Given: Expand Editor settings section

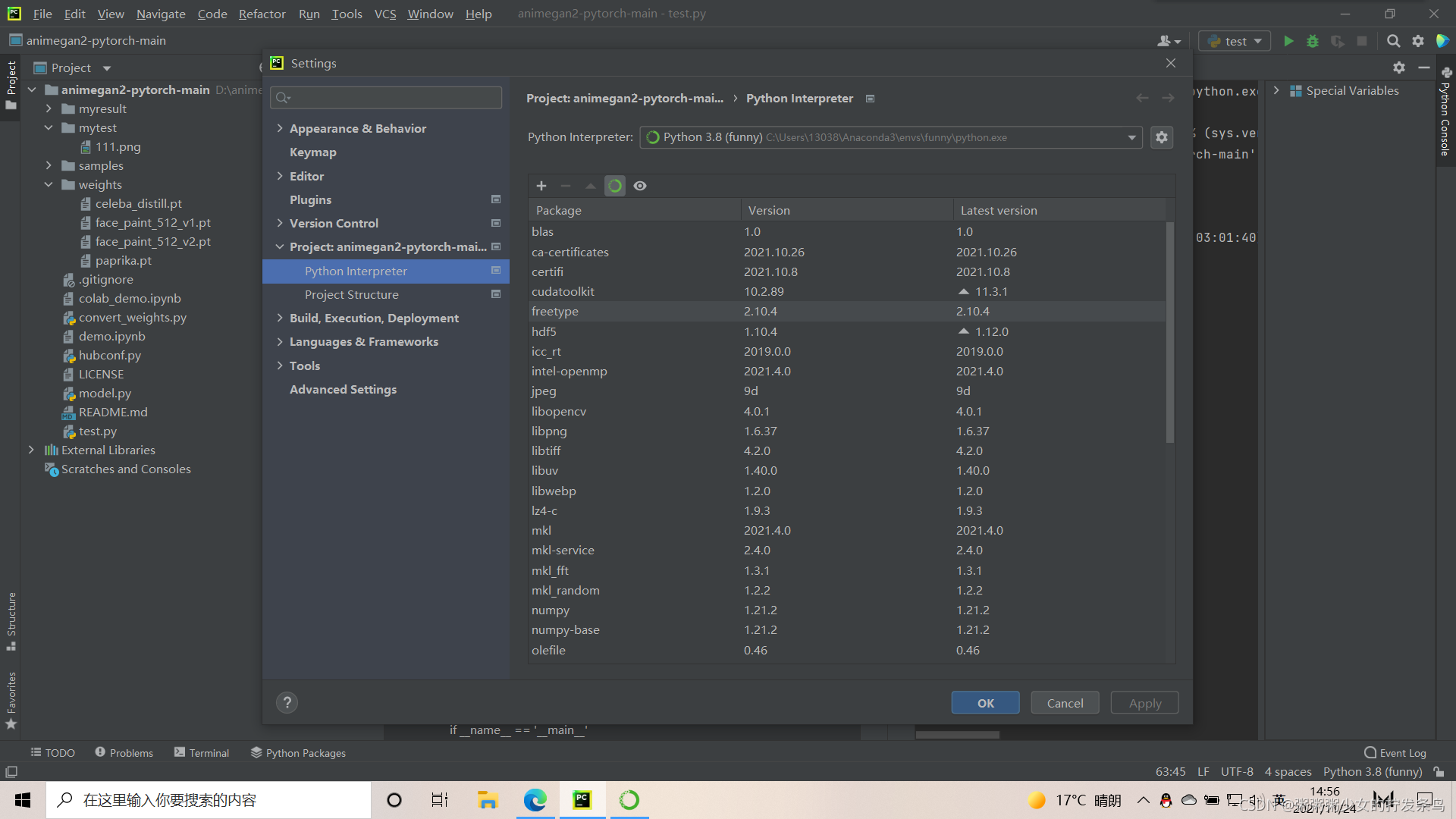Looking at the screenshot, I should pyautogui.click(x=280, y=176).
